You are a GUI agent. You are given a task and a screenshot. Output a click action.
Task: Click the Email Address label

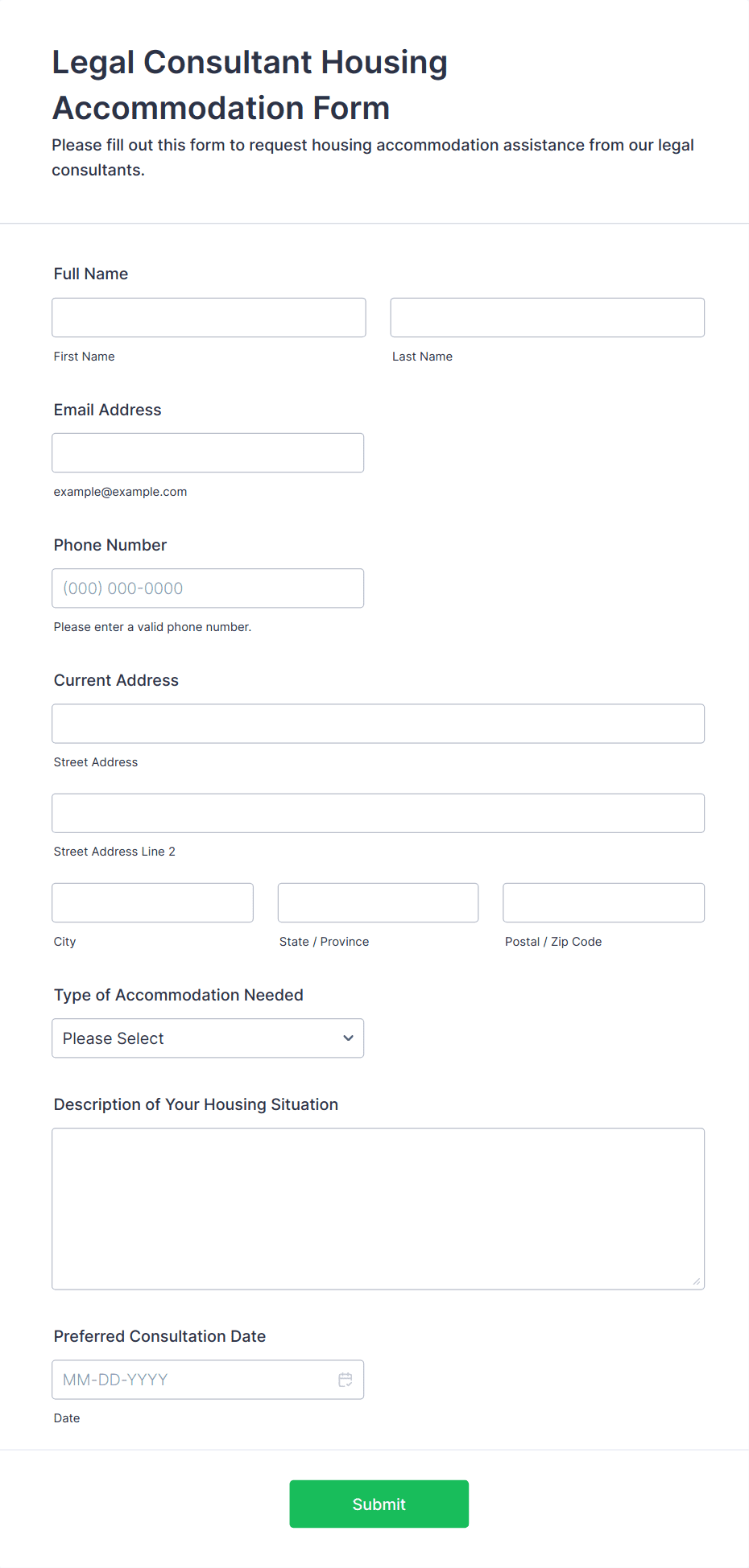[108, 410]
